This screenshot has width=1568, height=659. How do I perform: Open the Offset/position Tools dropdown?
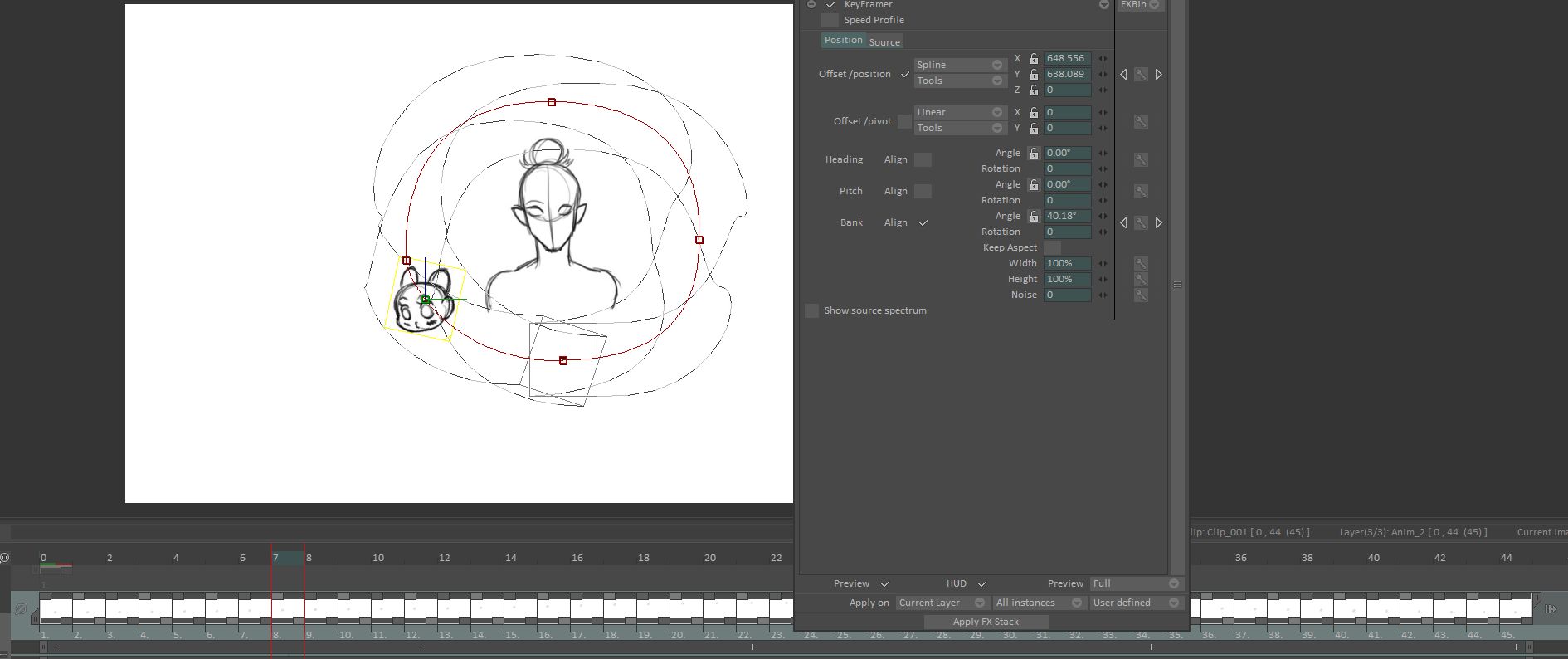coord(961,81)
